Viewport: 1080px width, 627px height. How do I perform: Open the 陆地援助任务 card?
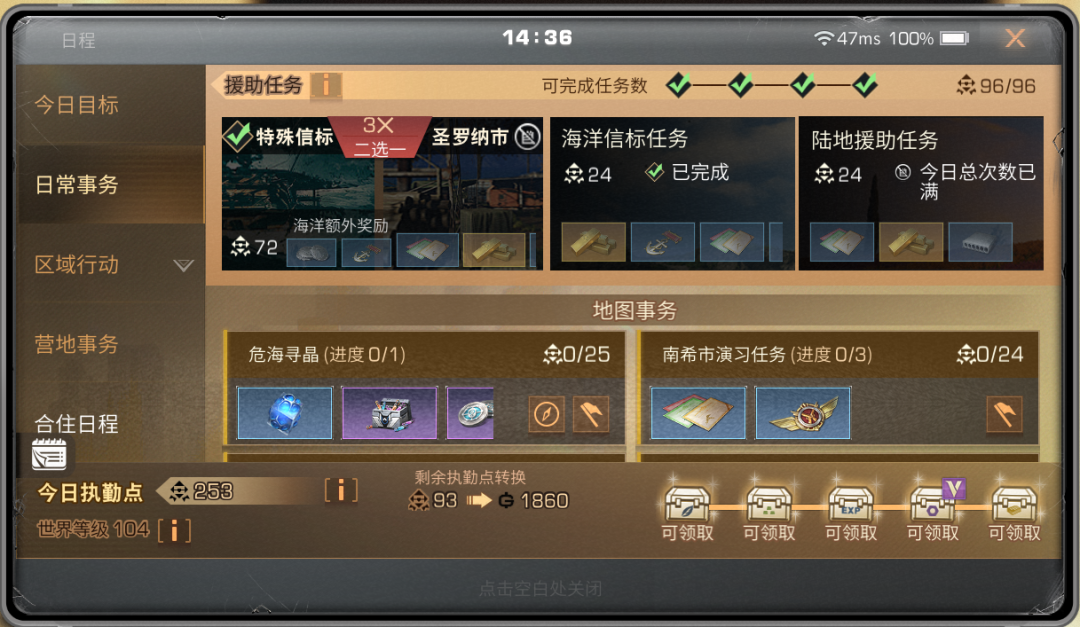921,193
